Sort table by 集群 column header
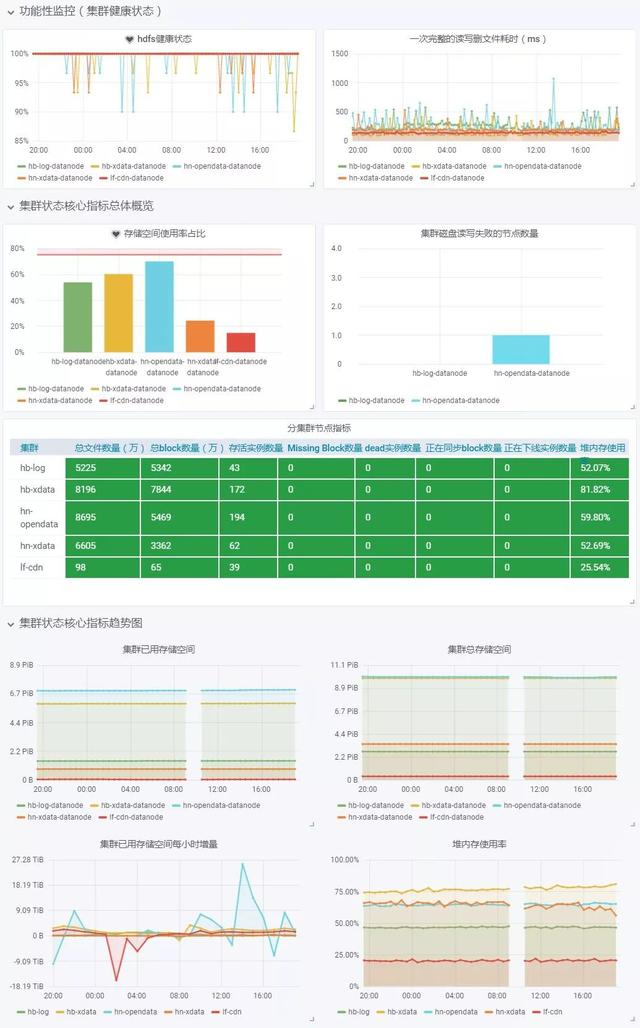This screenshot has height=1028, width=640. [29, 448]
